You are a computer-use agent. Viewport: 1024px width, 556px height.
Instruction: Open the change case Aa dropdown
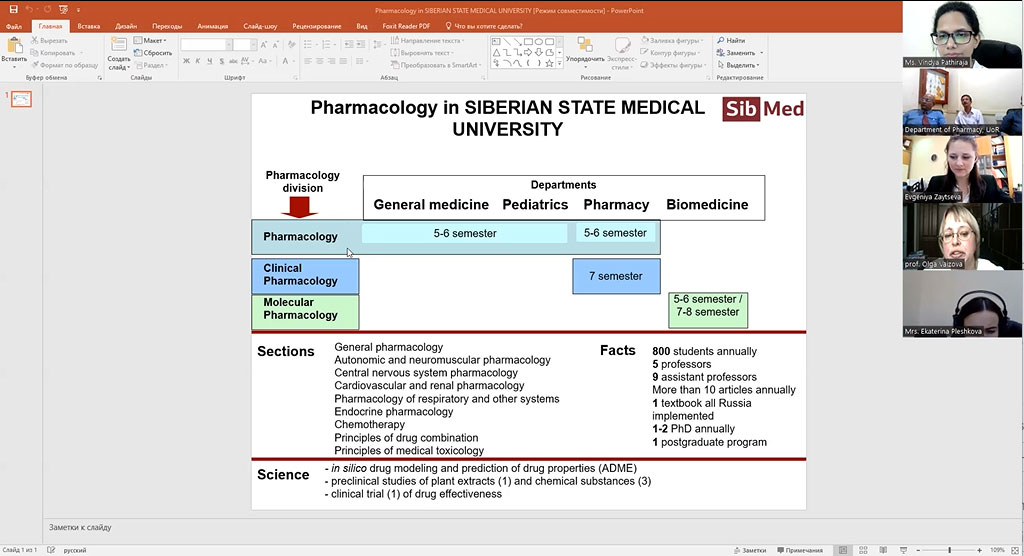coord(263,61)
